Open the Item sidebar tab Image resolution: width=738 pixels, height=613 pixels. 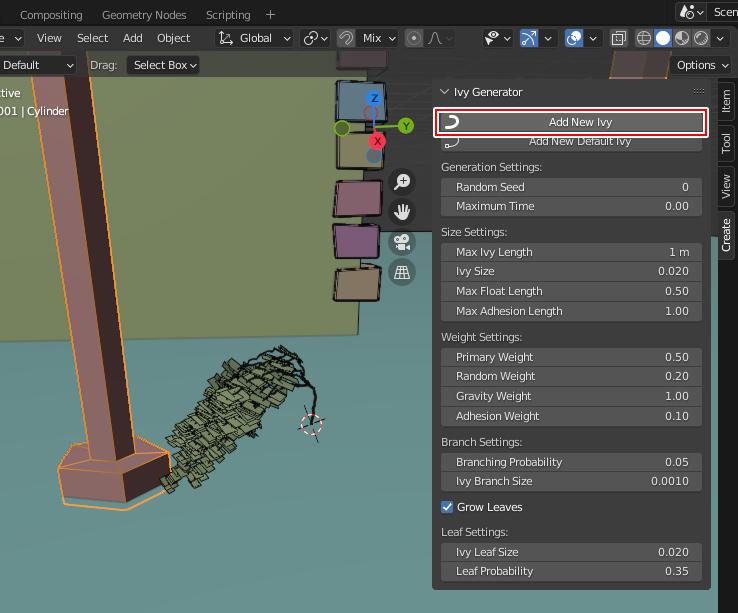726,100
